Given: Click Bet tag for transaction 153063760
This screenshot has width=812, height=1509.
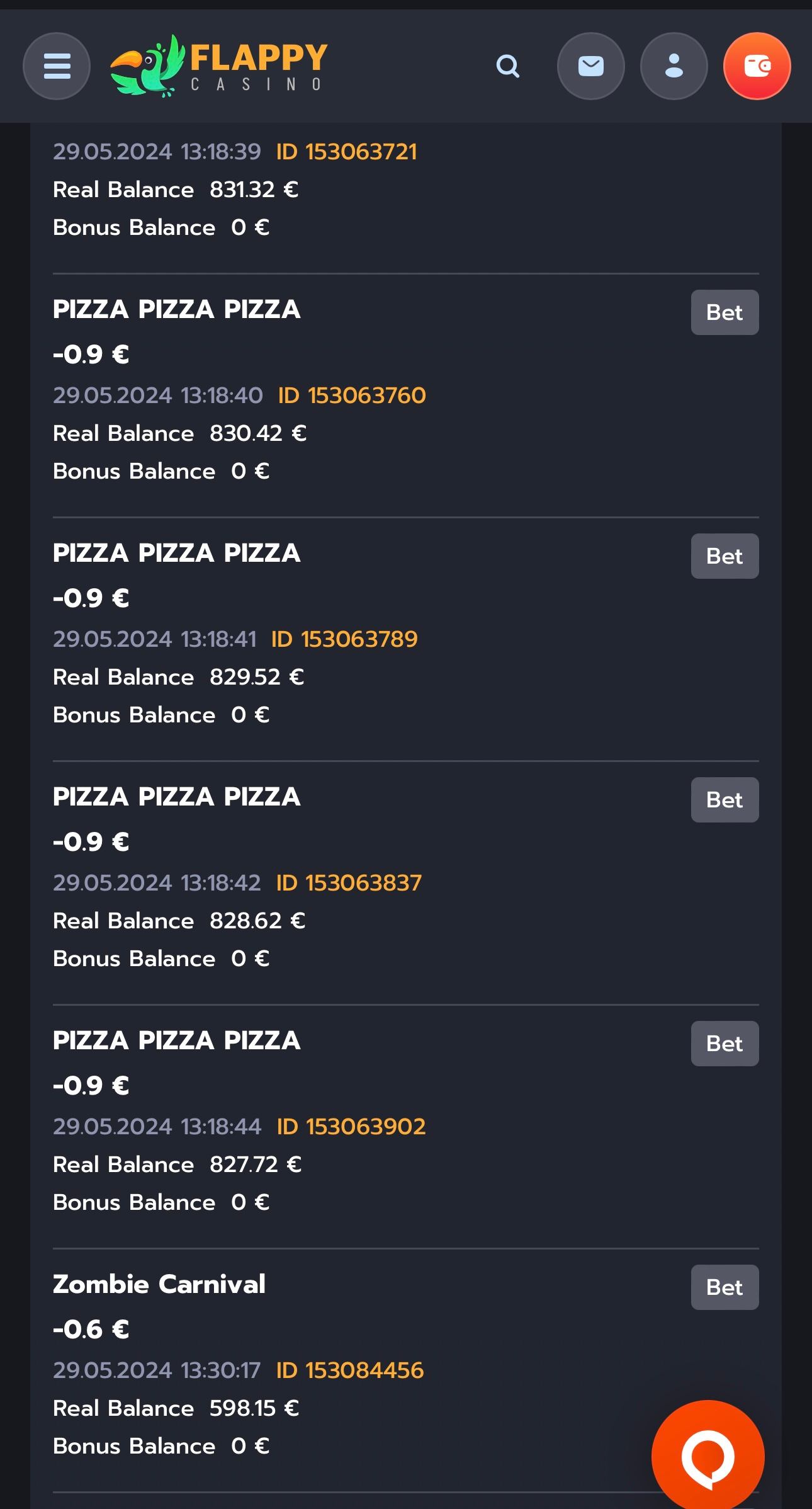Looking at the screenshot, I should (x=725, y=312).
